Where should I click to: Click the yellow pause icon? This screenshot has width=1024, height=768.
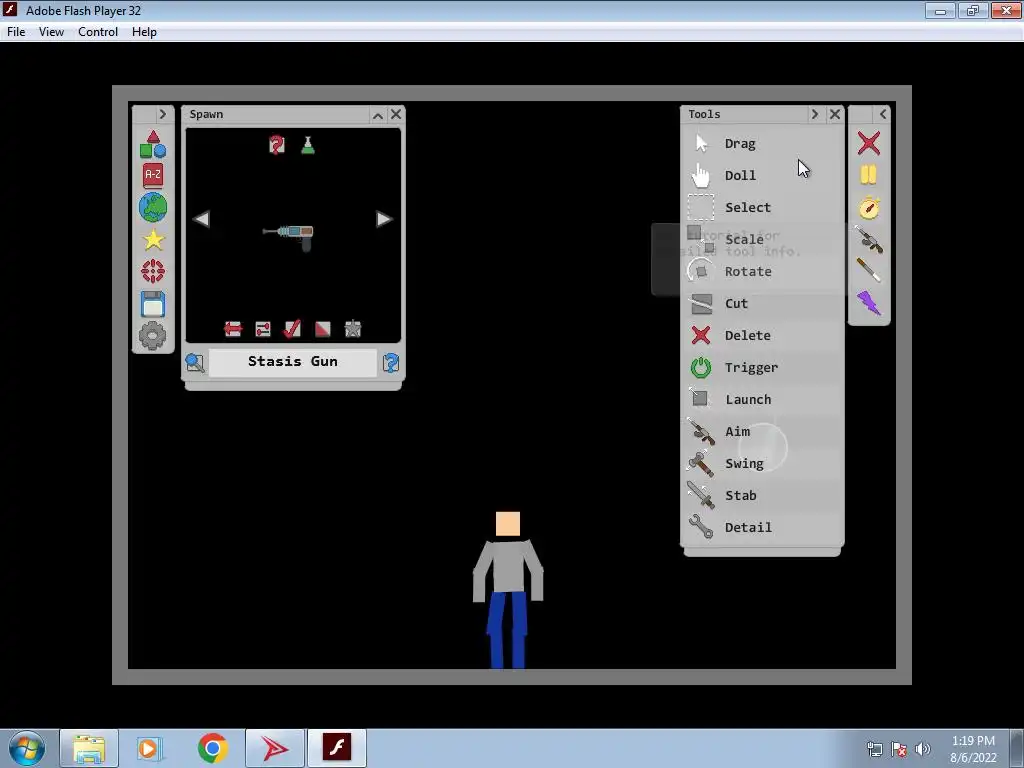(x=868, y=175)
